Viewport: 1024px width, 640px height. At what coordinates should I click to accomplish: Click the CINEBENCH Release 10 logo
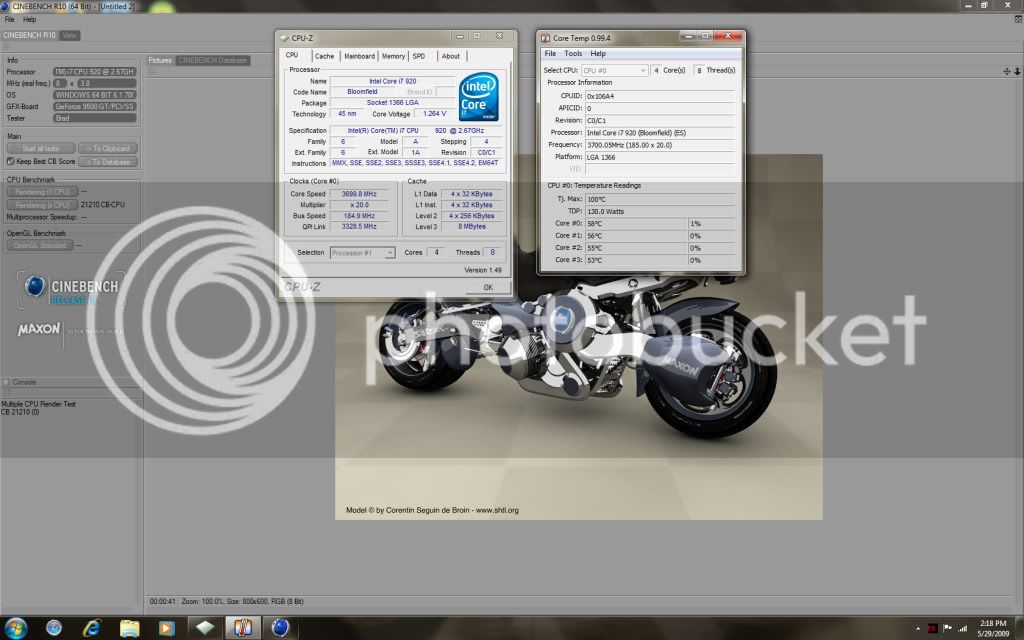point(71,291)
